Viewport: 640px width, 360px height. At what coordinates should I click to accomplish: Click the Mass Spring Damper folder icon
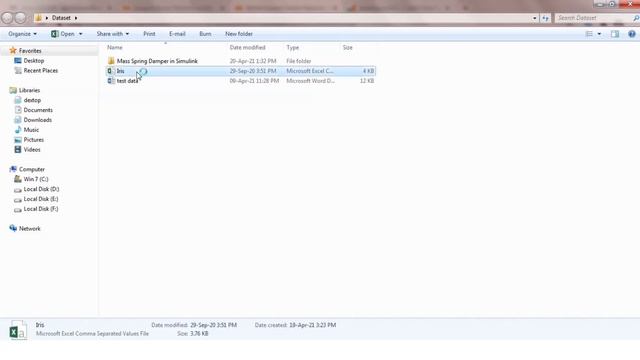point(111,61)
